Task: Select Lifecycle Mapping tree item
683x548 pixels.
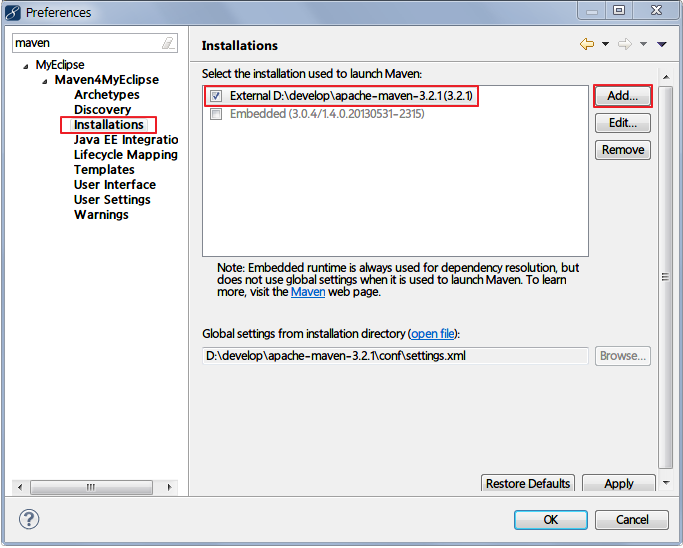Action: click(x=126, y=155)
